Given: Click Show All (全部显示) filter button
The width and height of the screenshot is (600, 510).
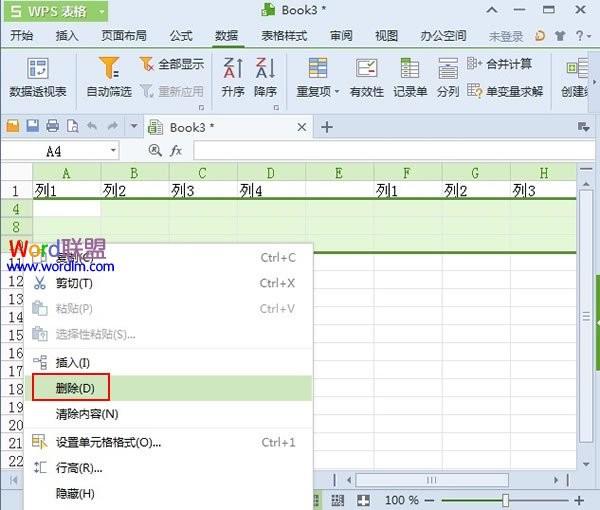Looking at the screenshot, I should [171, 64].
